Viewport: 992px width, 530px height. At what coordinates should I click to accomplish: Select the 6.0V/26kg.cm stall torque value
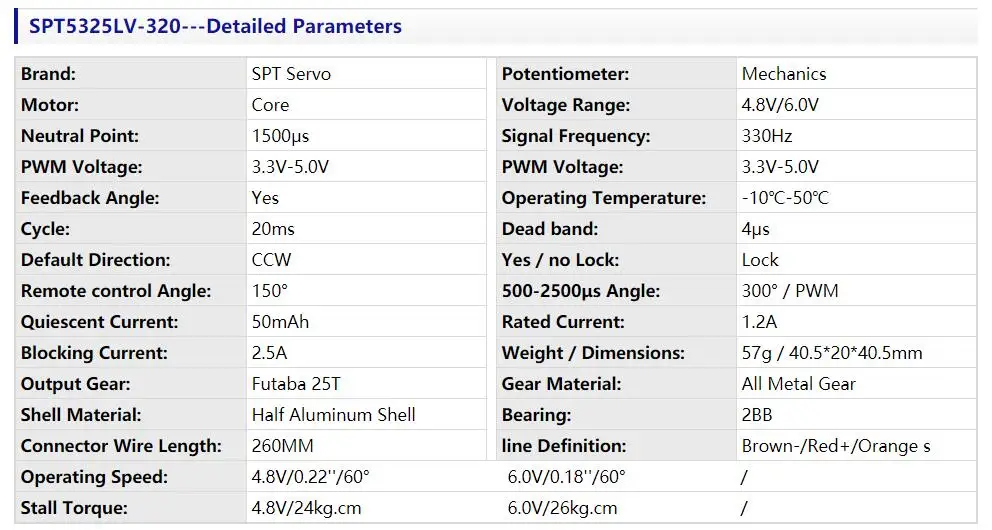tap(562, 508)
